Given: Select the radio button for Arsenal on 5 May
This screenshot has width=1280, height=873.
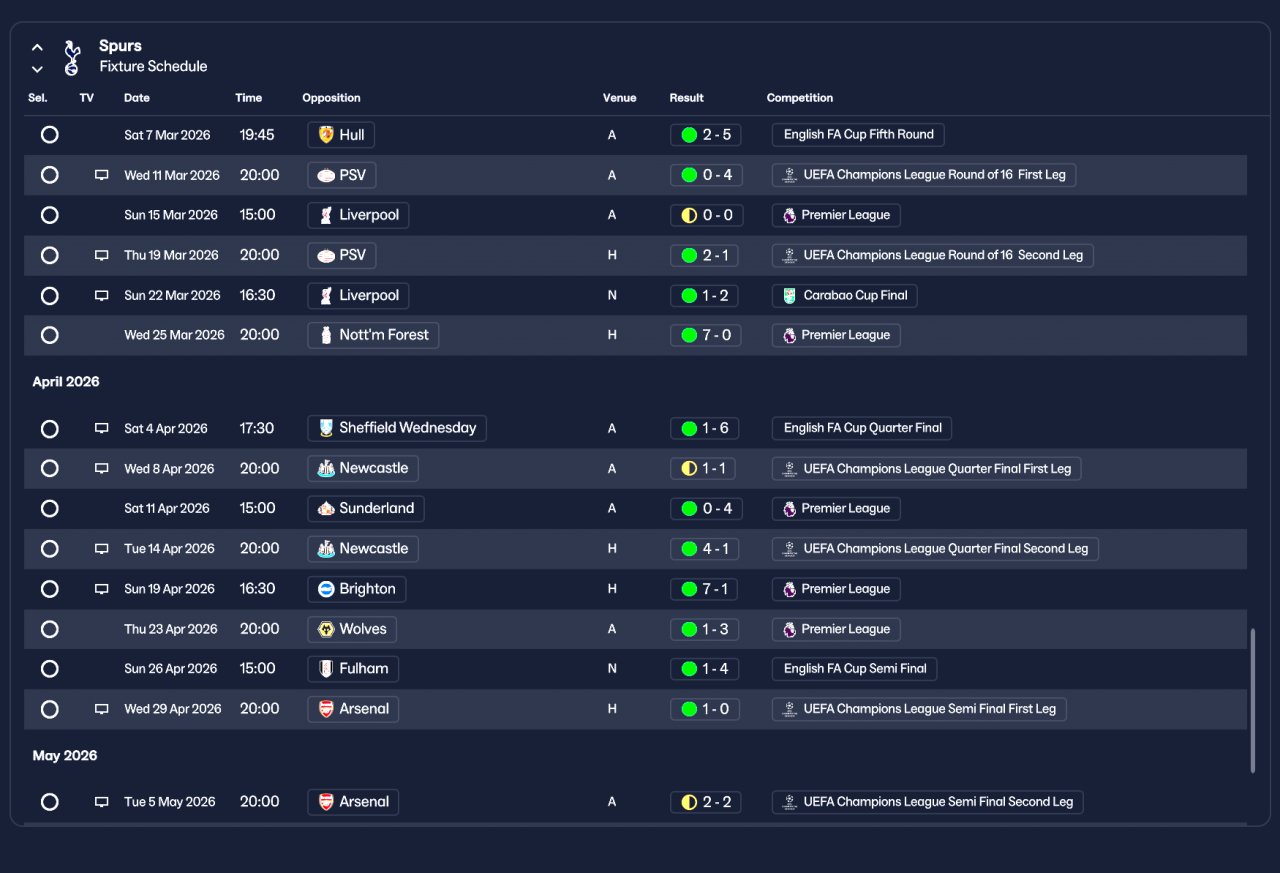Looking at the screenshot, I should (50, 802).
